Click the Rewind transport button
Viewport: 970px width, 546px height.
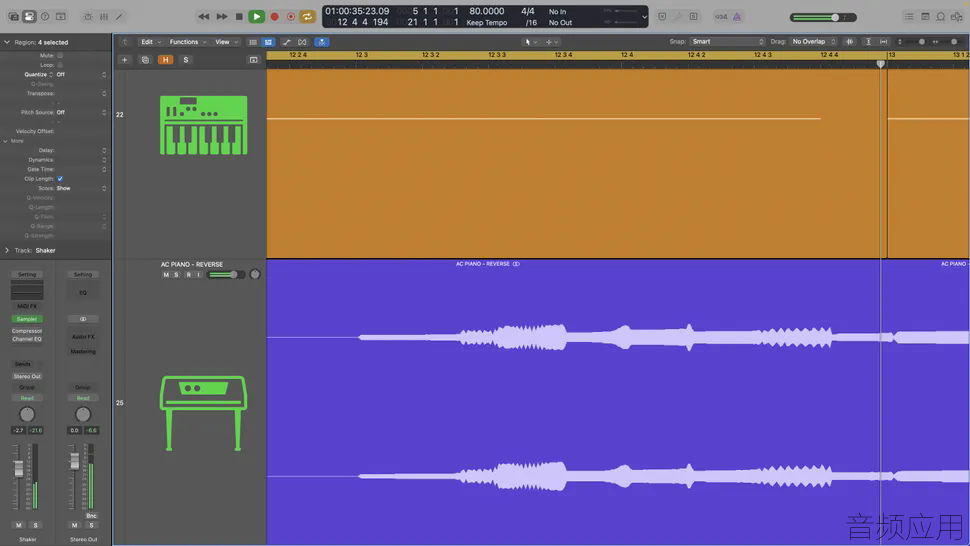(x=204, y=17)
